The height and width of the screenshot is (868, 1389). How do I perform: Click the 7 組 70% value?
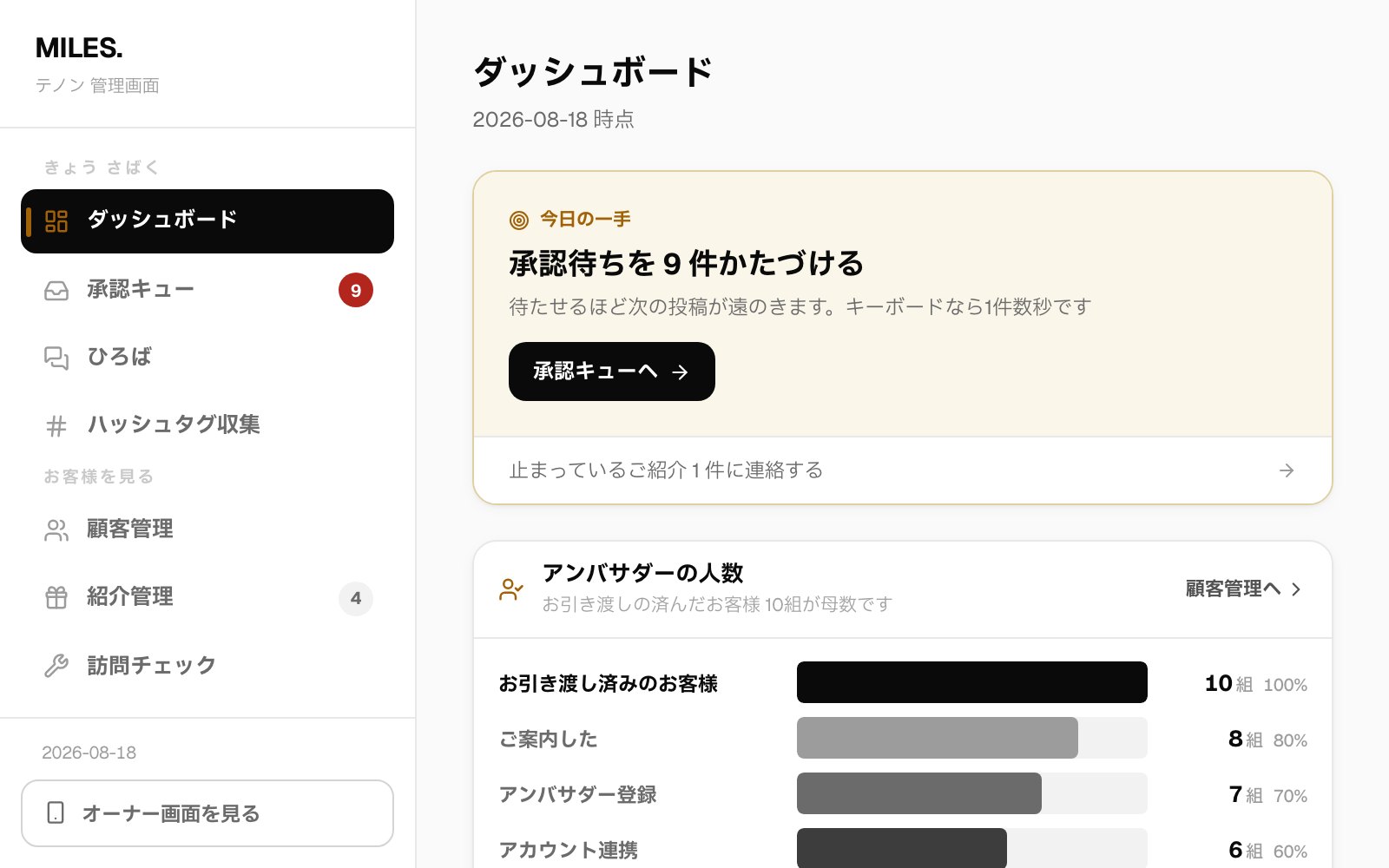pos(1268,795)
